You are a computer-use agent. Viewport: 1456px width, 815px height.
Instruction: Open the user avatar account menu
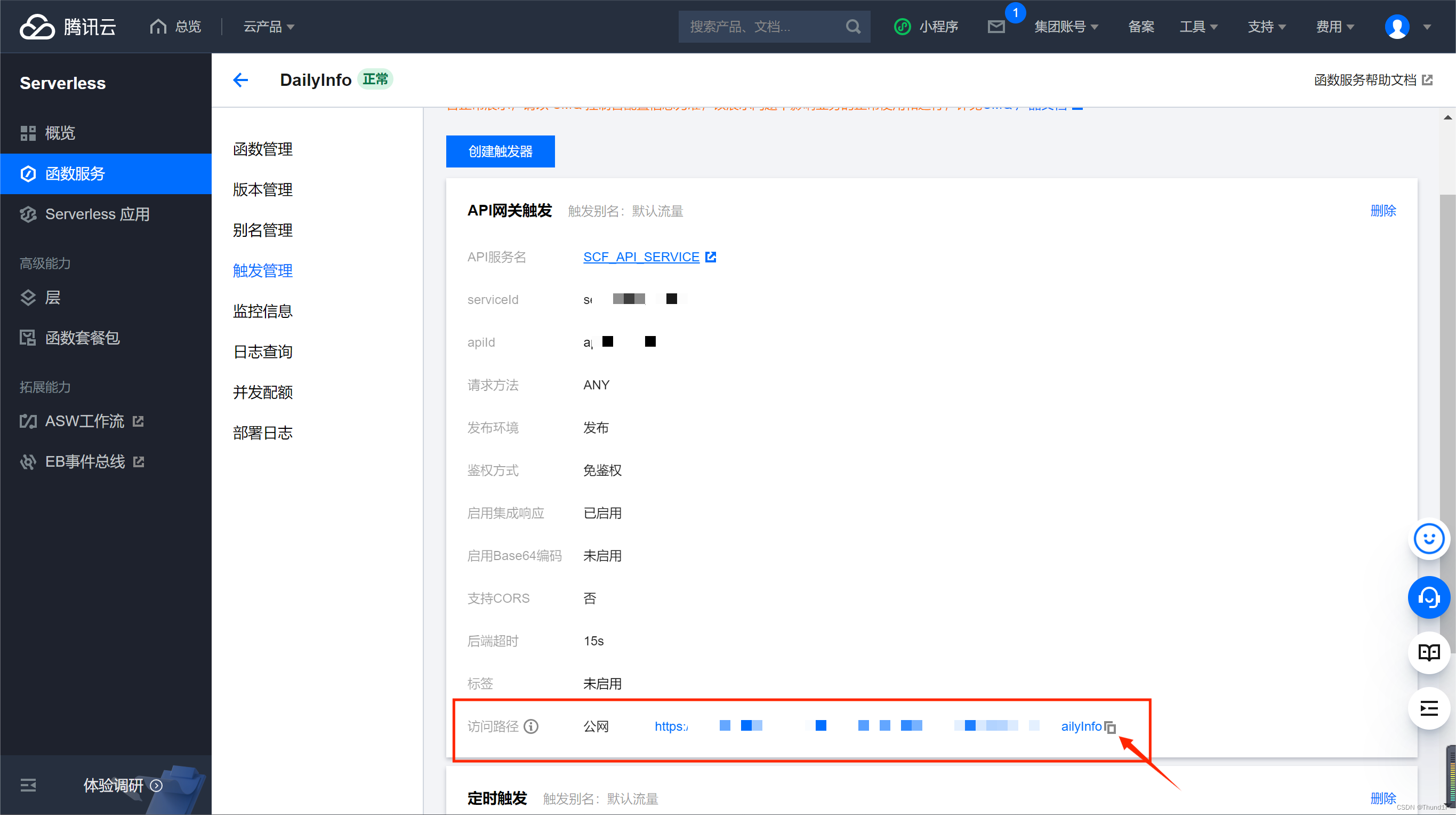[1397, 27]
